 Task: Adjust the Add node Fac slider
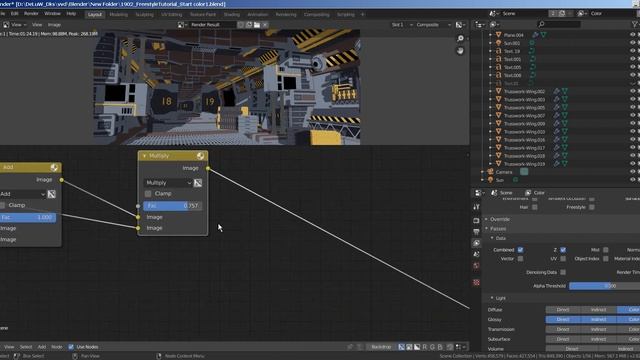click(x=28, y=217)
